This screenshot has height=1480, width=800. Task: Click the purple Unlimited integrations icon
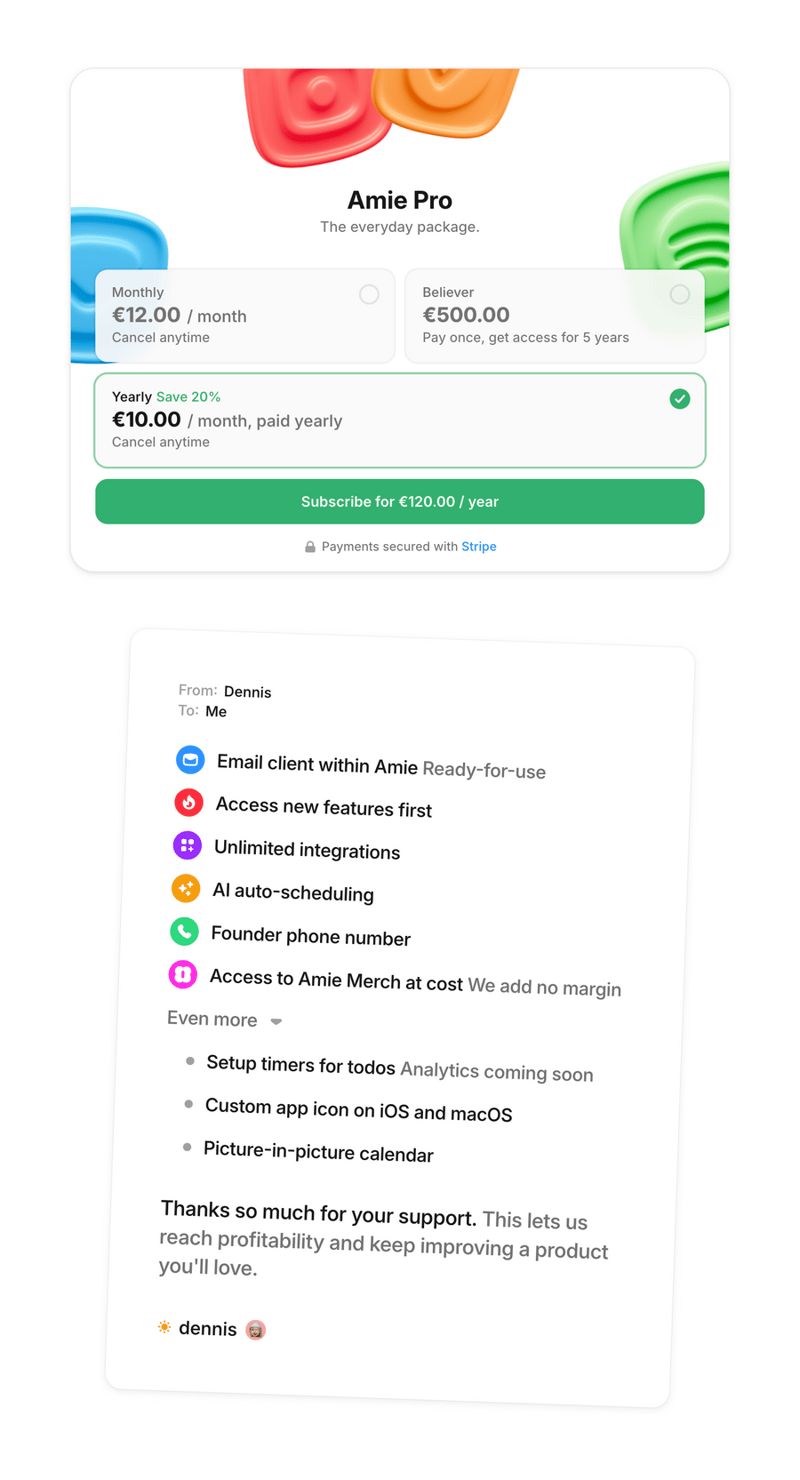click(189, 846)
